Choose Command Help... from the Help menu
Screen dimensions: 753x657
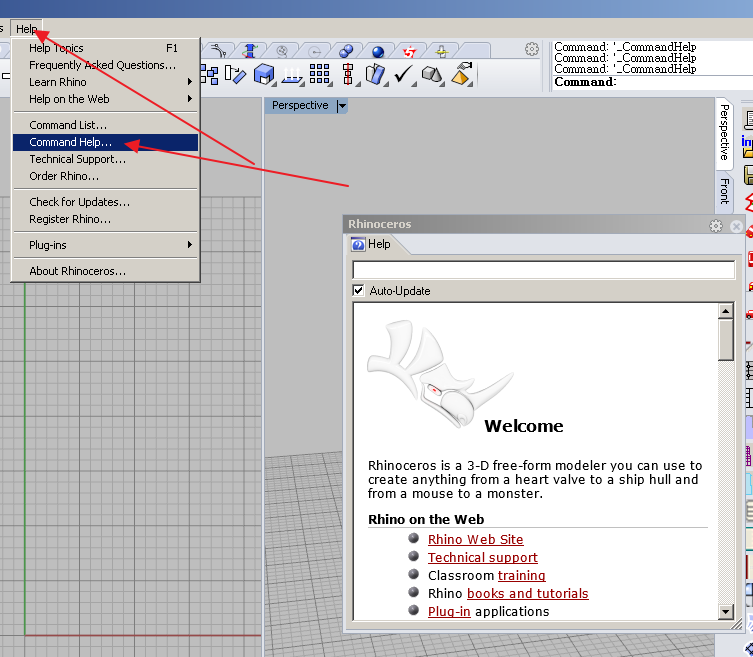click(x=70, y=142)
